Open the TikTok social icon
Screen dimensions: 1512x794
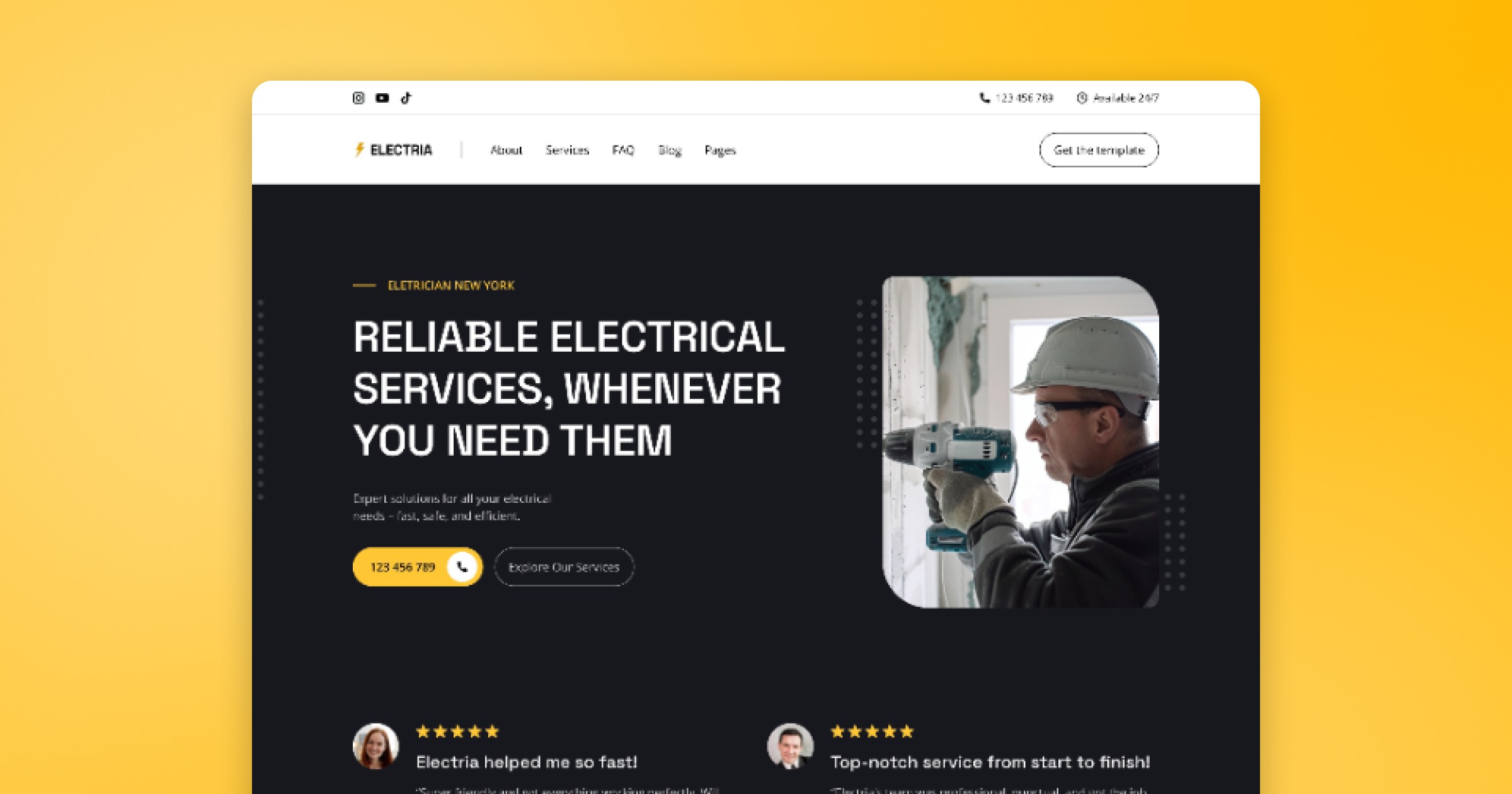tap(406, 98)
